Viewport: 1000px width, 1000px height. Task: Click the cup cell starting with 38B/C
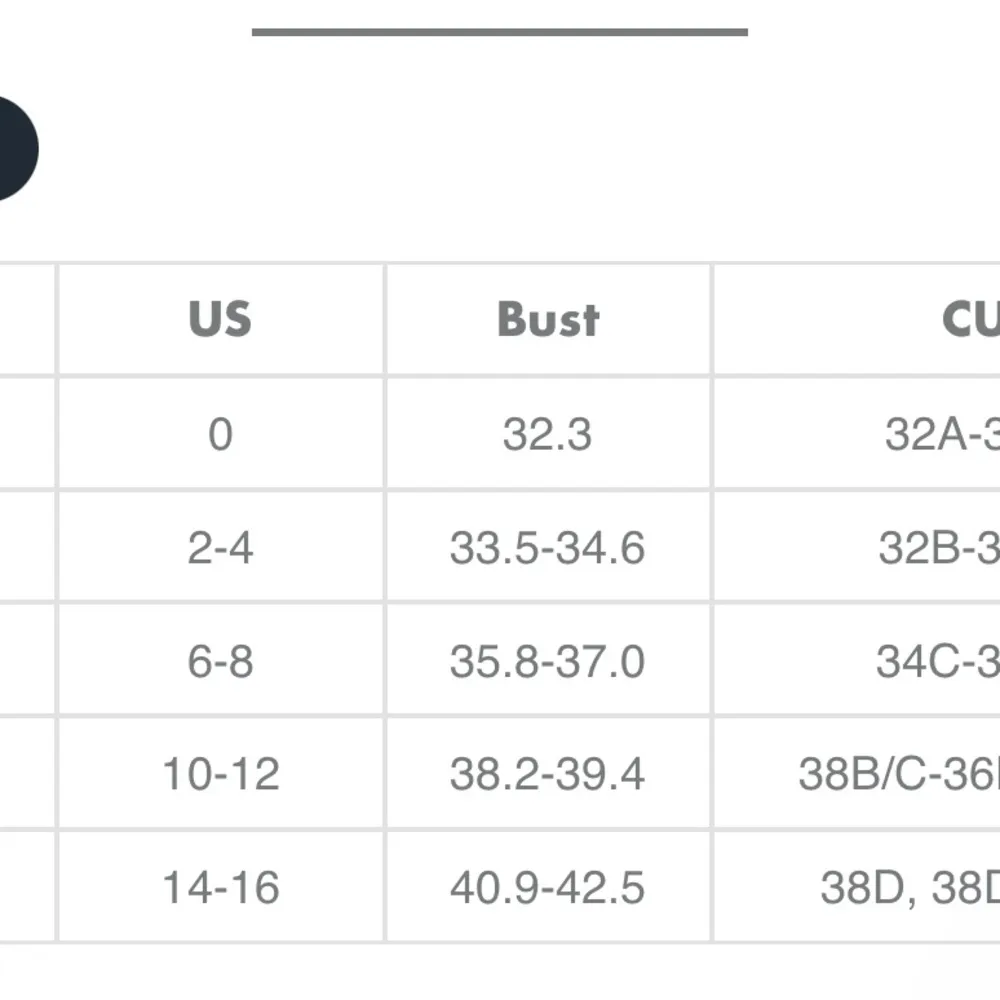pos(900,774)
